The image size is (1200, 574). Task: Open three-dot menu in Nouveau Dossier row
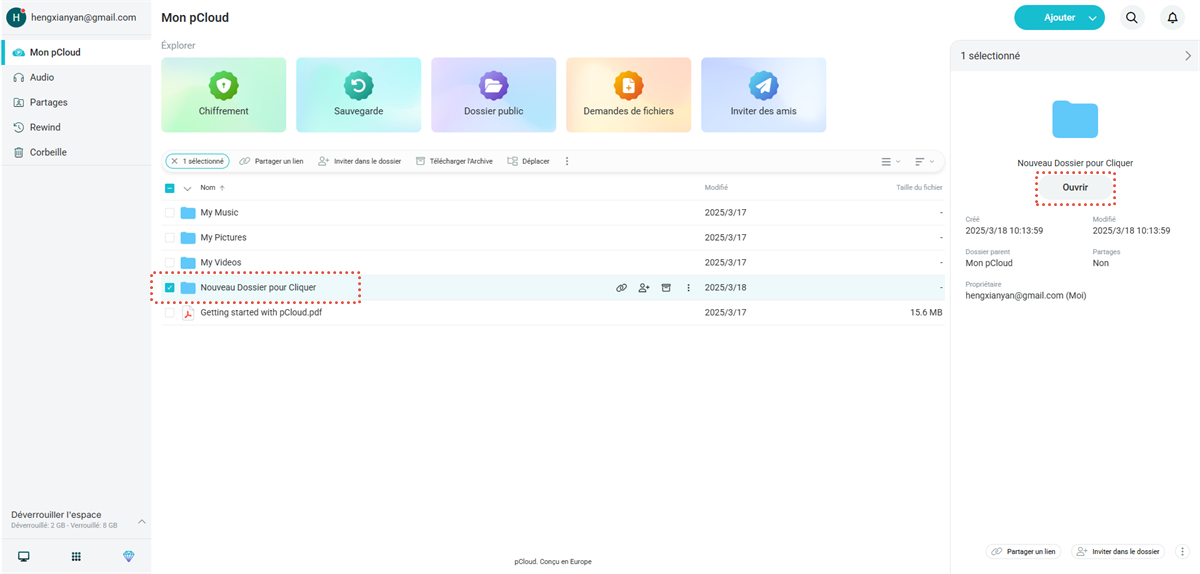click(x=688, y=287)
